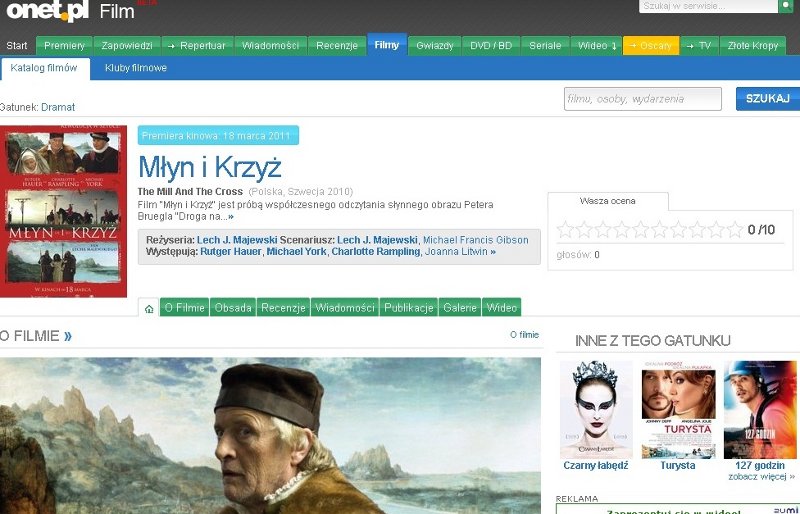Click the Dramat genre link
The height and width of the screenshot is (514, 800).
pos(58,107)
